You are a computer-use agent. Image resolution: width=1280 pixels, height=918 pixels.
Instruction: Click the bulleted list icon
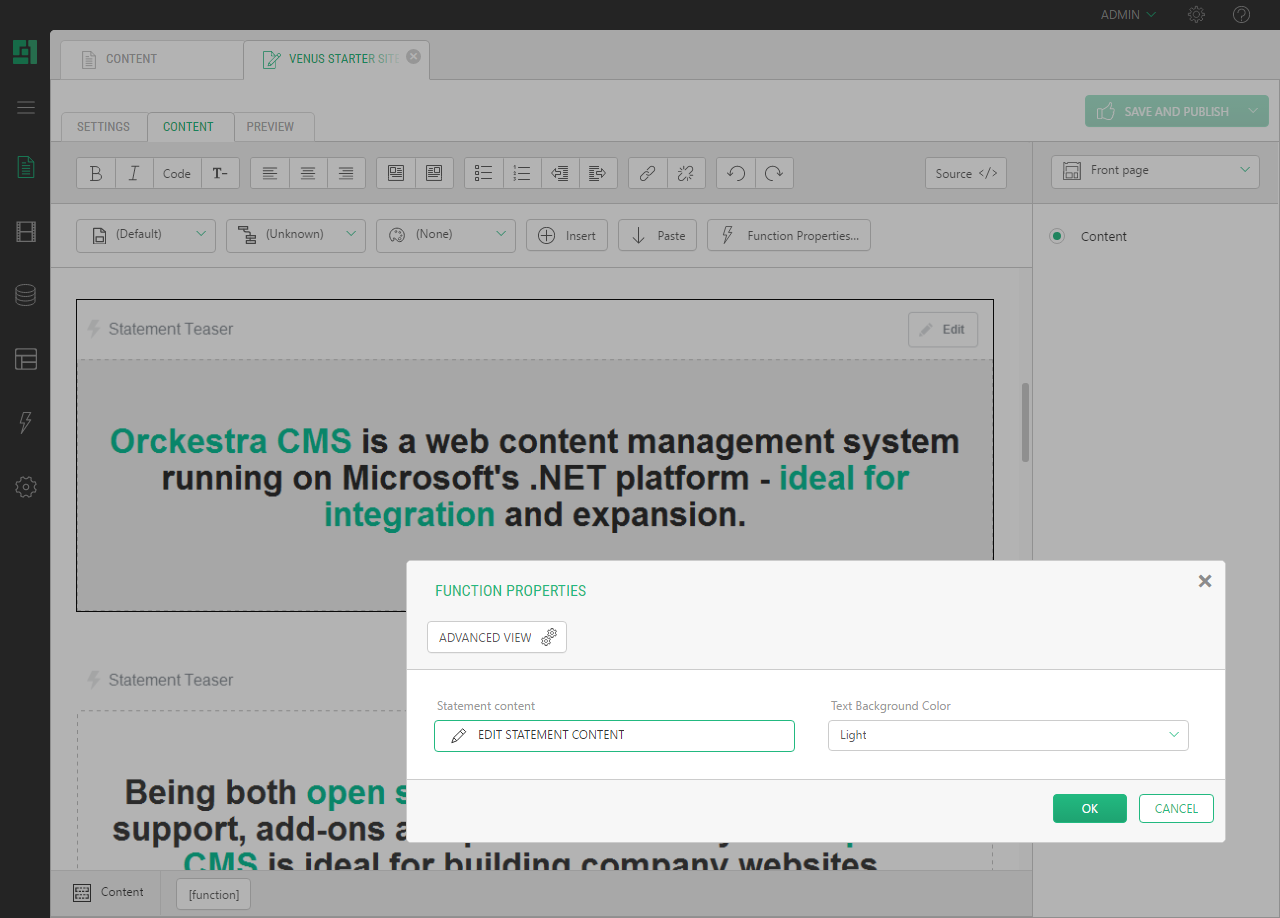484,173
